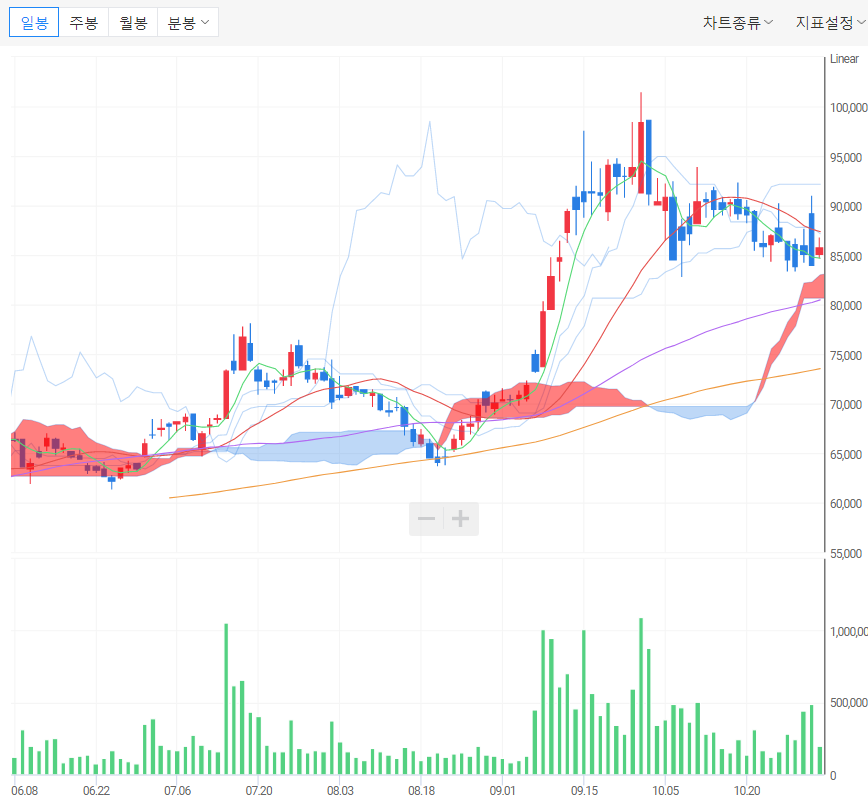Screen dimensions: 868x800
Task: Switch to the 월봉 monthly chart tab
Action: [133, 23]
